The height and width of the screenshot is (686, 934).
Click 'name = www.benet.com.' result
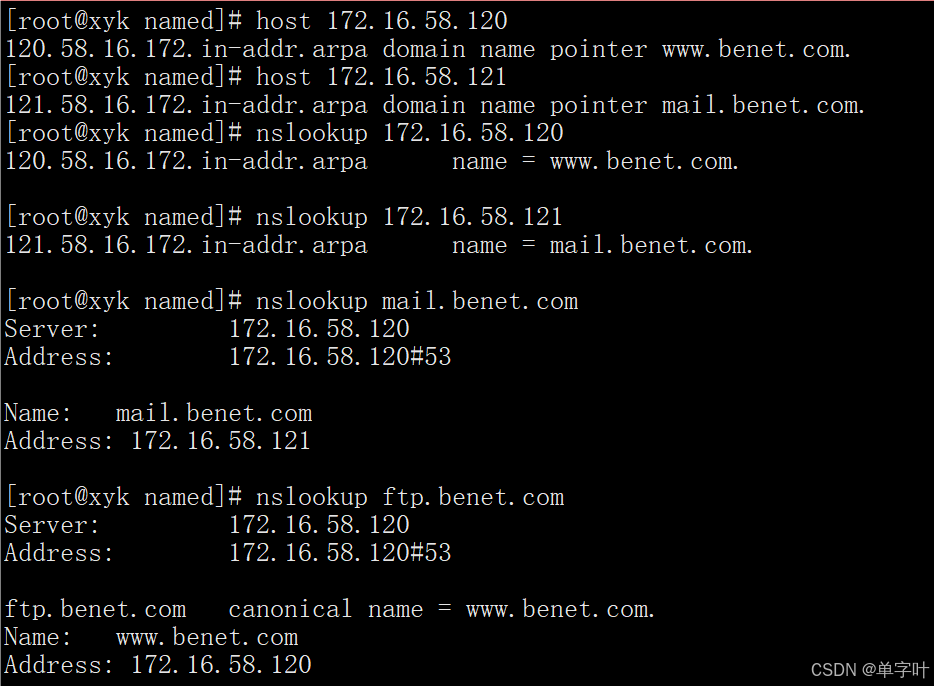tap(595, 161)
